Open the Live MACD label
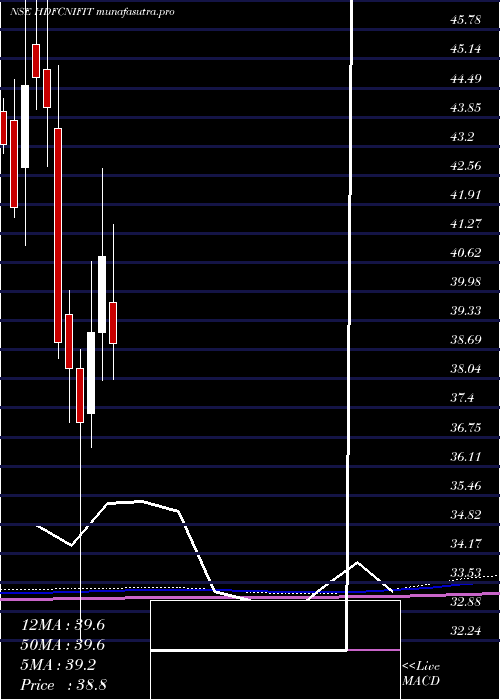500x700 pixels. [x=421, y=674]
